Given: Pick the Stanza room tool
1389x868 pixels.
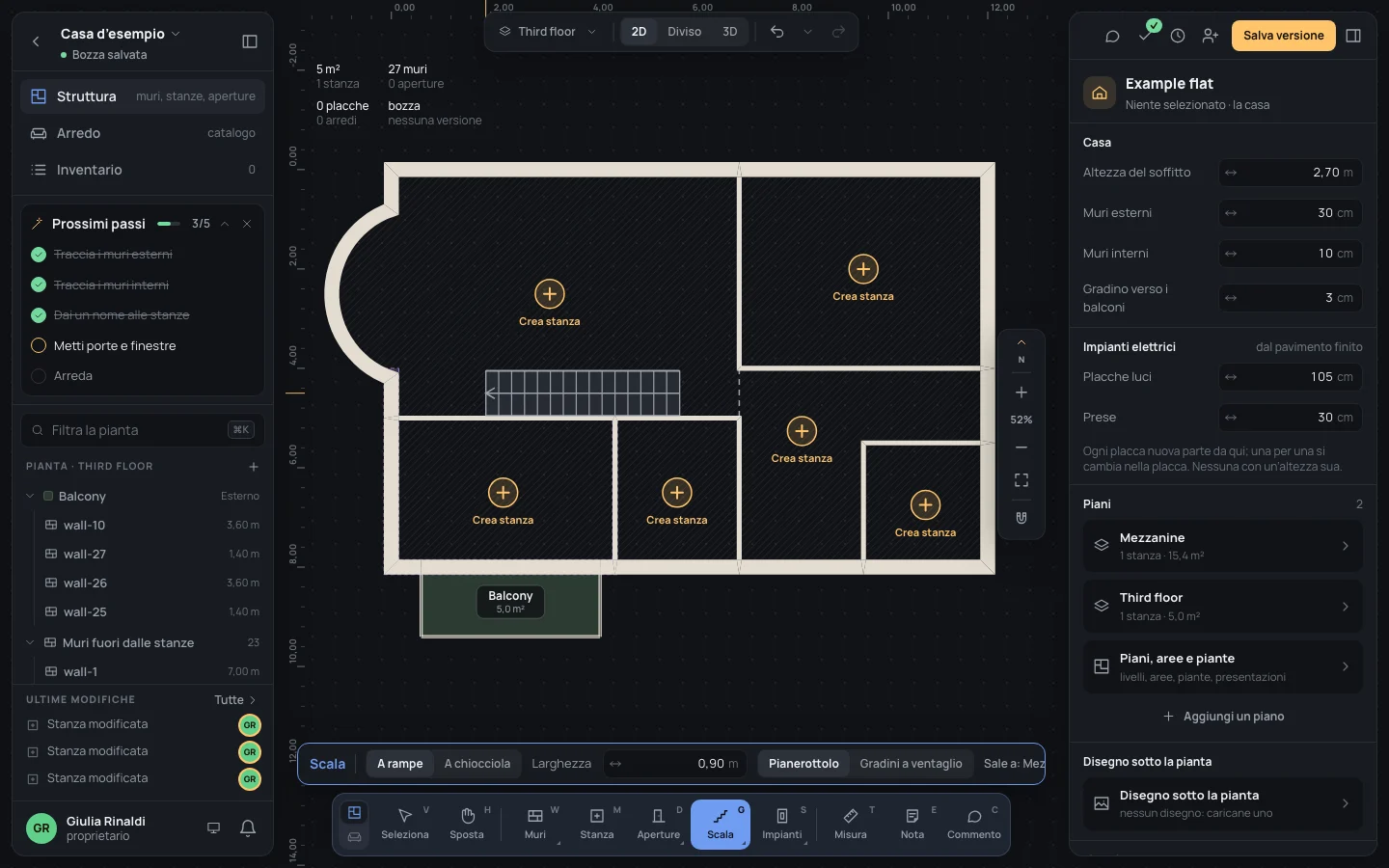Looking at the screenshot, I should (597, 824).
